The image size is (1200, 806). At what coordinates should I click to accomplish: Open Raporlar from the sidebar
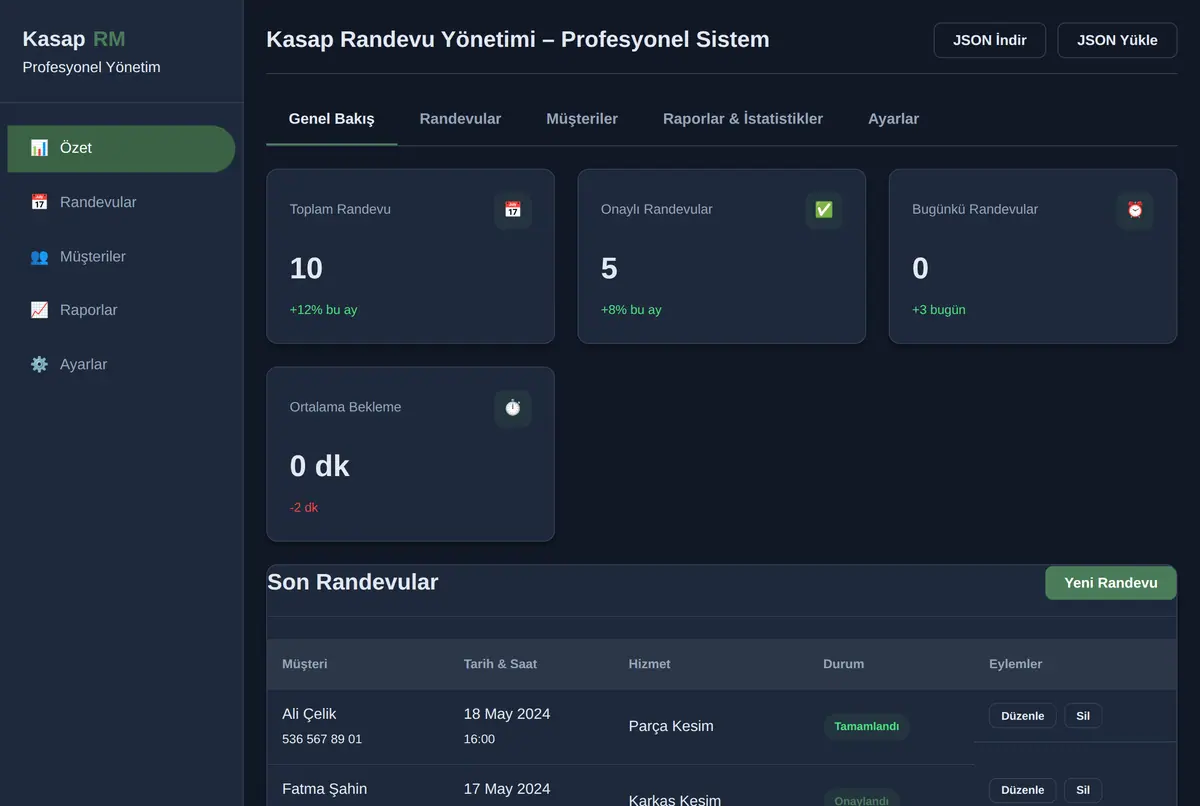[x=121, y=310]
